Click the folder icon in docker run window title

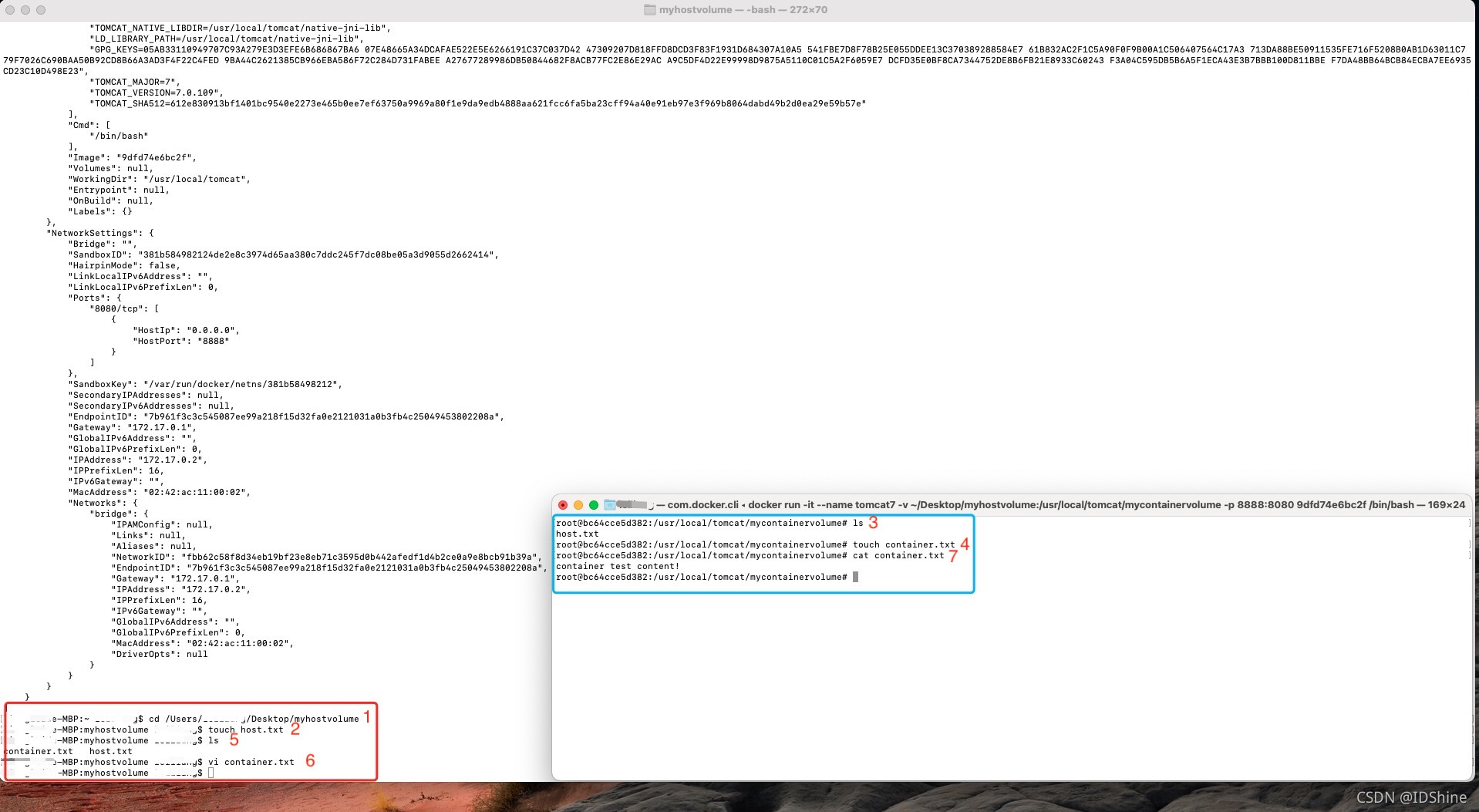coord(609,505)
